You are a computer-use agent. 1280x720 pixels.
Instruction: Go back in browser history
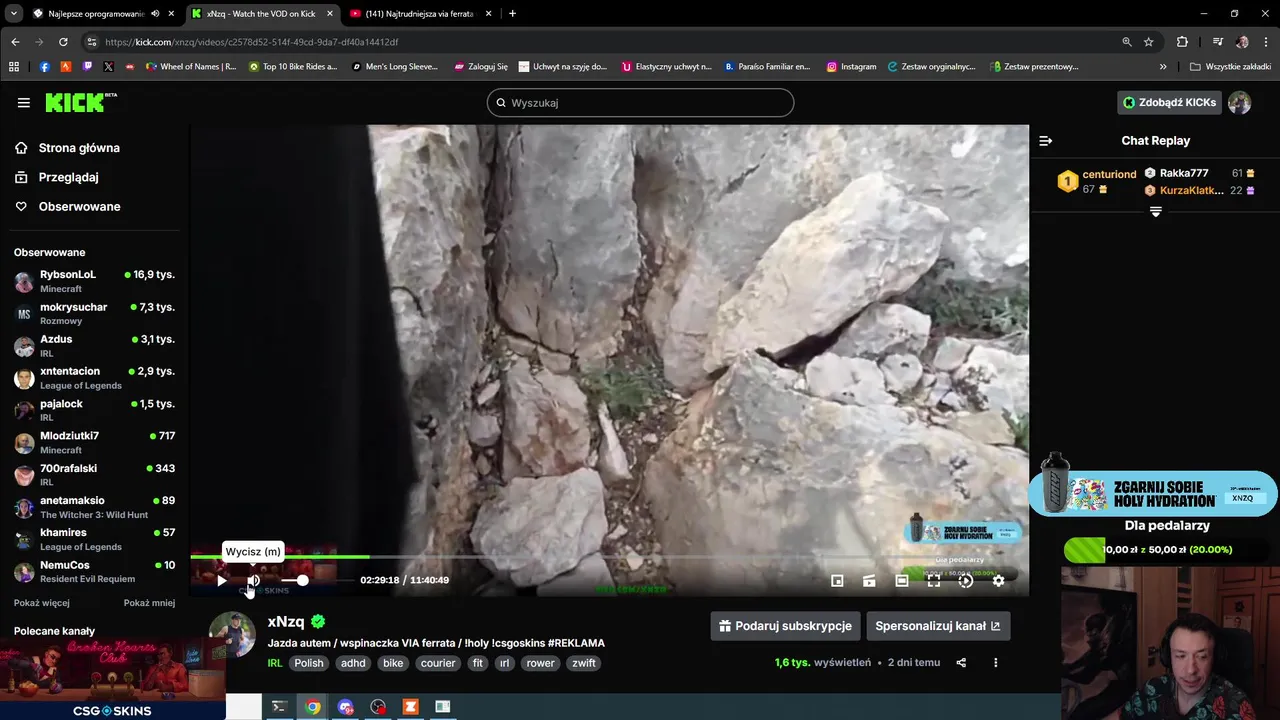(x=15, y=42)
